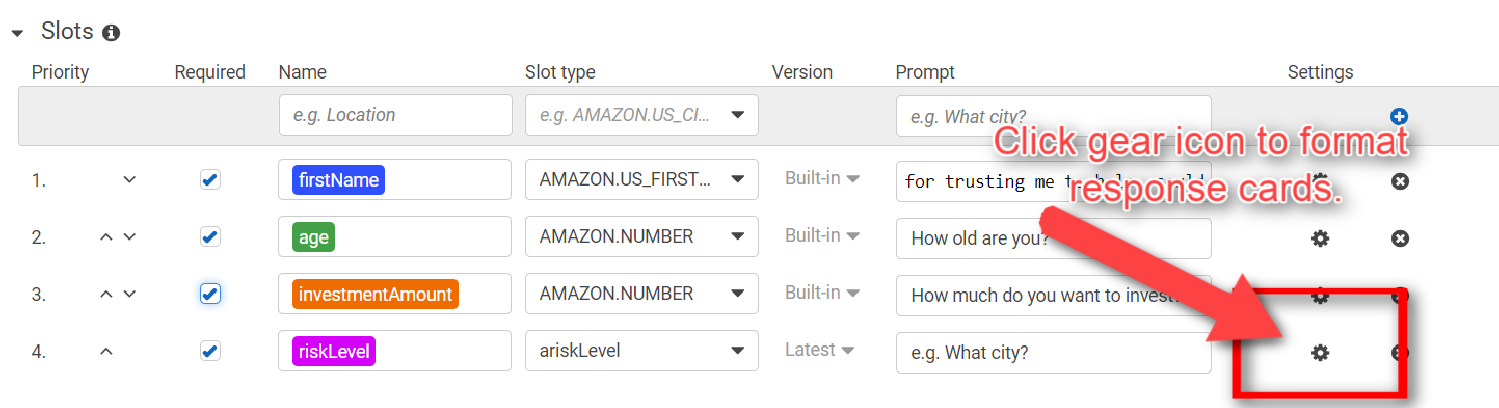Toggle Required checkbox for riskLevel slot
This screenshot has width=1499, height=408.
[210, 351]
